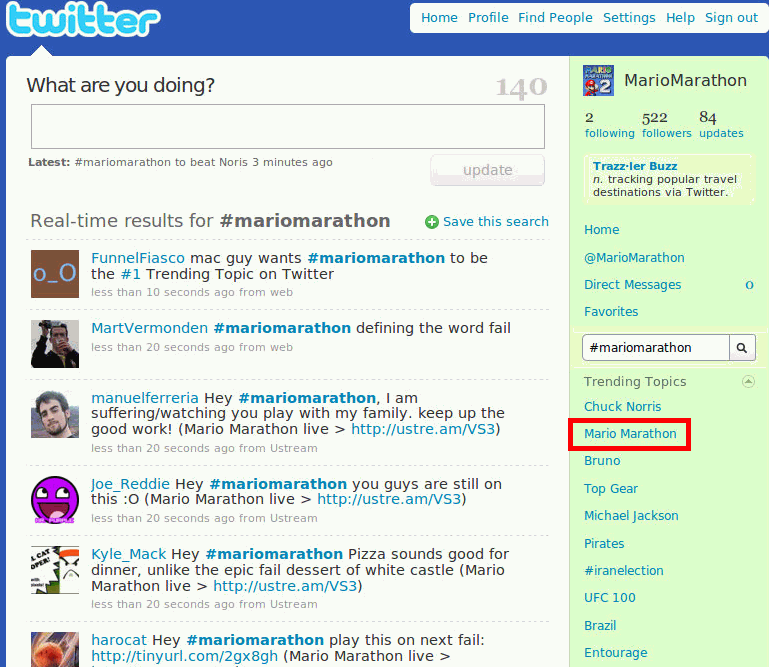Open Joe_Reddie username link
Screen dimensions: 769x667
(130, 484)
